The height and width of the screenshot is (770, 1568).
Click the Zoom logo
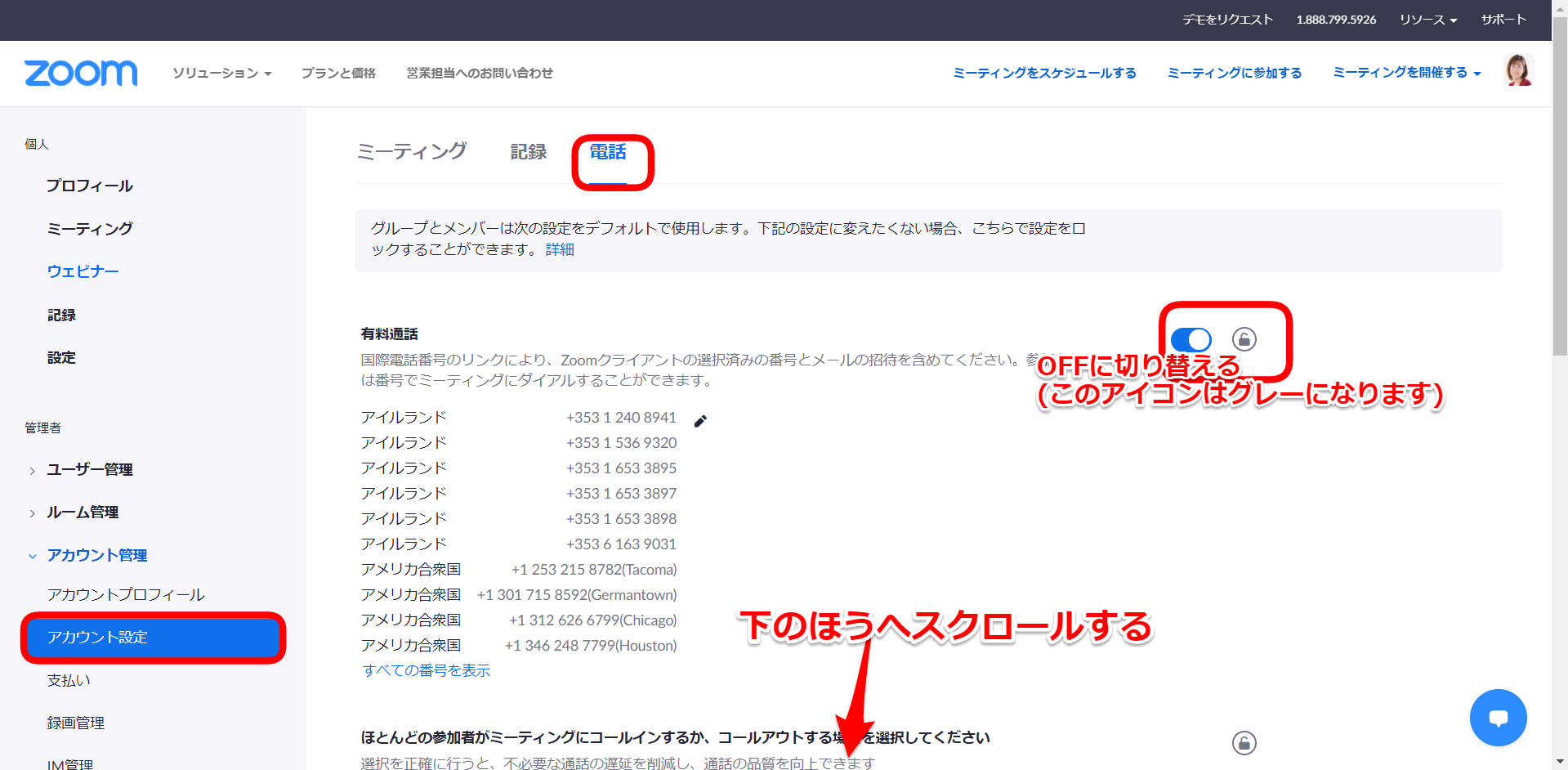point(81,73)
